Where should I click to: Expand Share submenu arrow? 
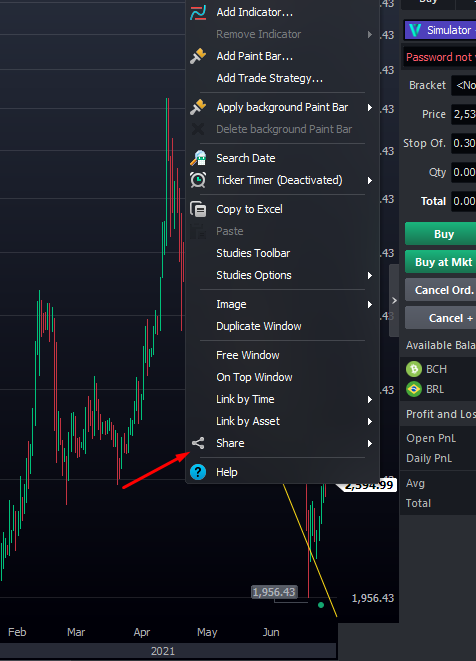pos(370,443)
